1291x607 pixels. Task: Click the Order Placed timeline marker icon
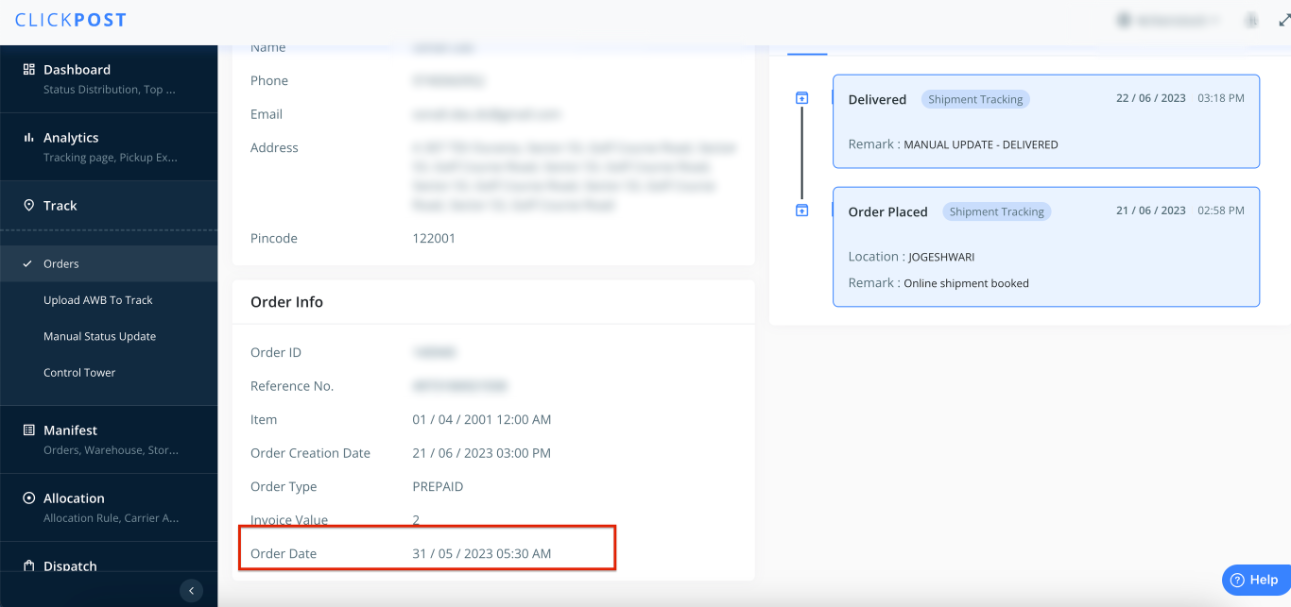(801, 211)
